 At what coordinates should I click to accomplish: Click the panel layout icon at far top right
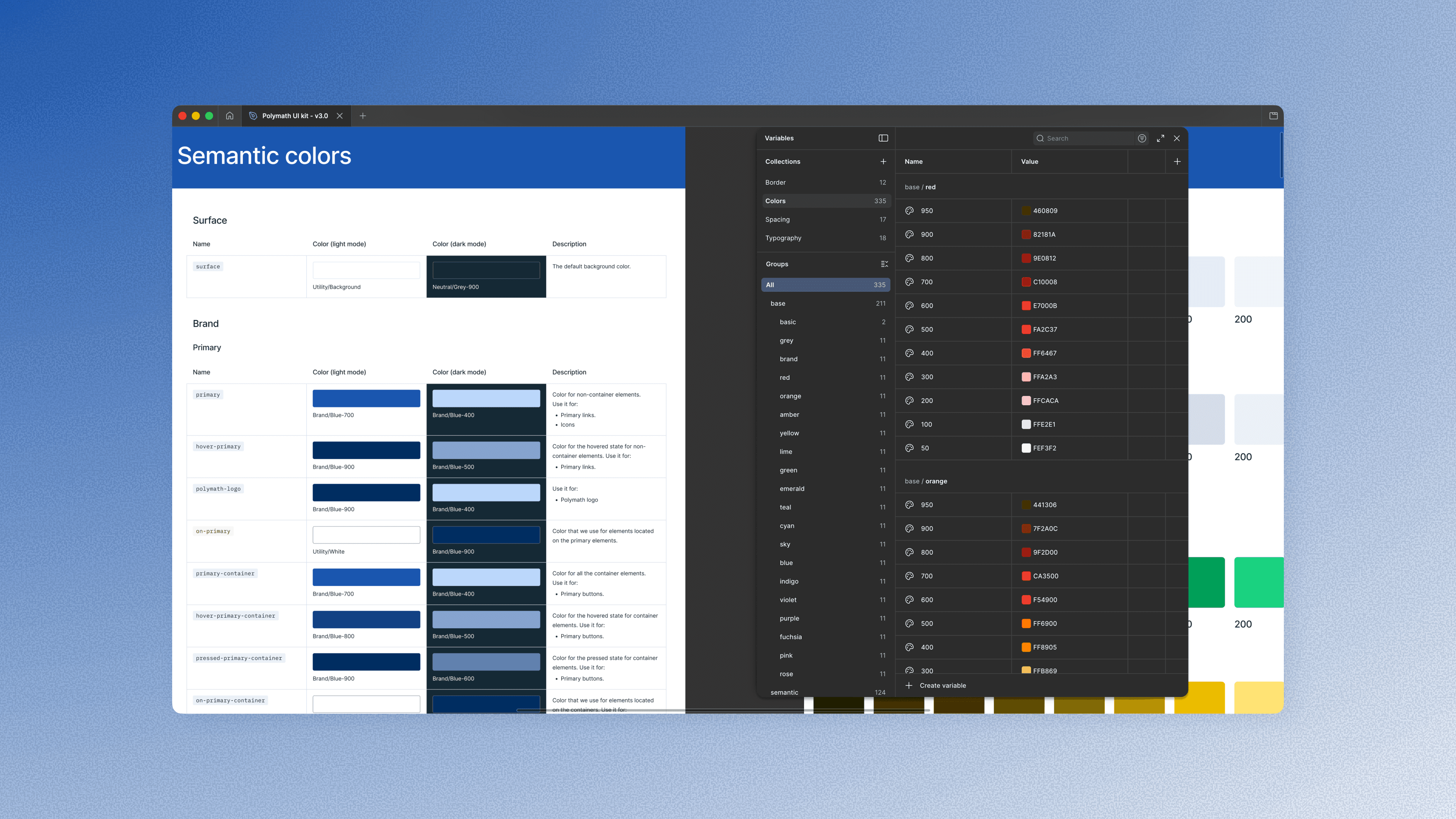[1273, 116]
